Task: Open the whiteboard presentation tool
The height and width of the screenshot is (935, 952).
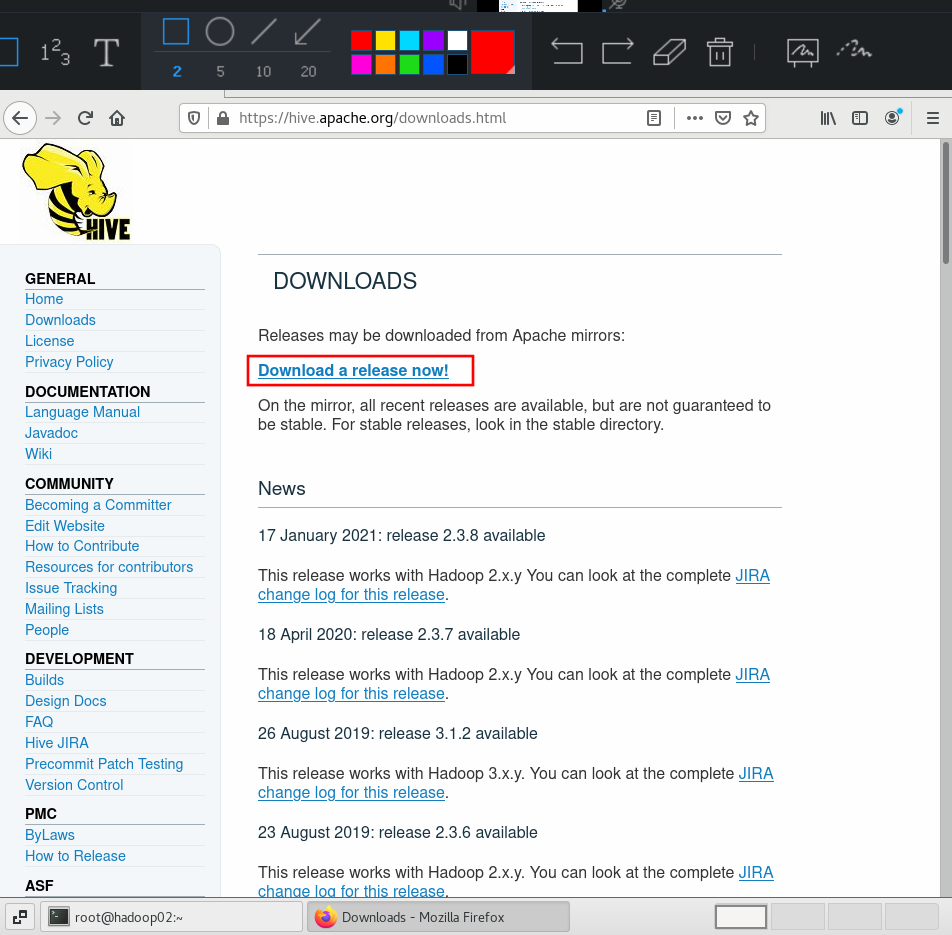Action: [x=803, y=52]
